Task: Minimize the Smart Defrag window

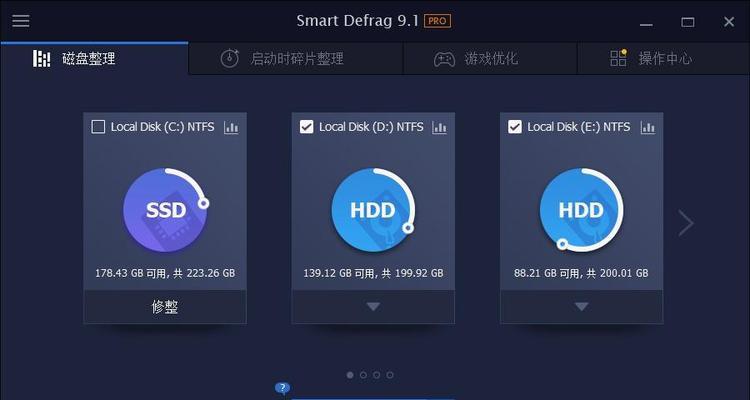Action: [646, 22]
